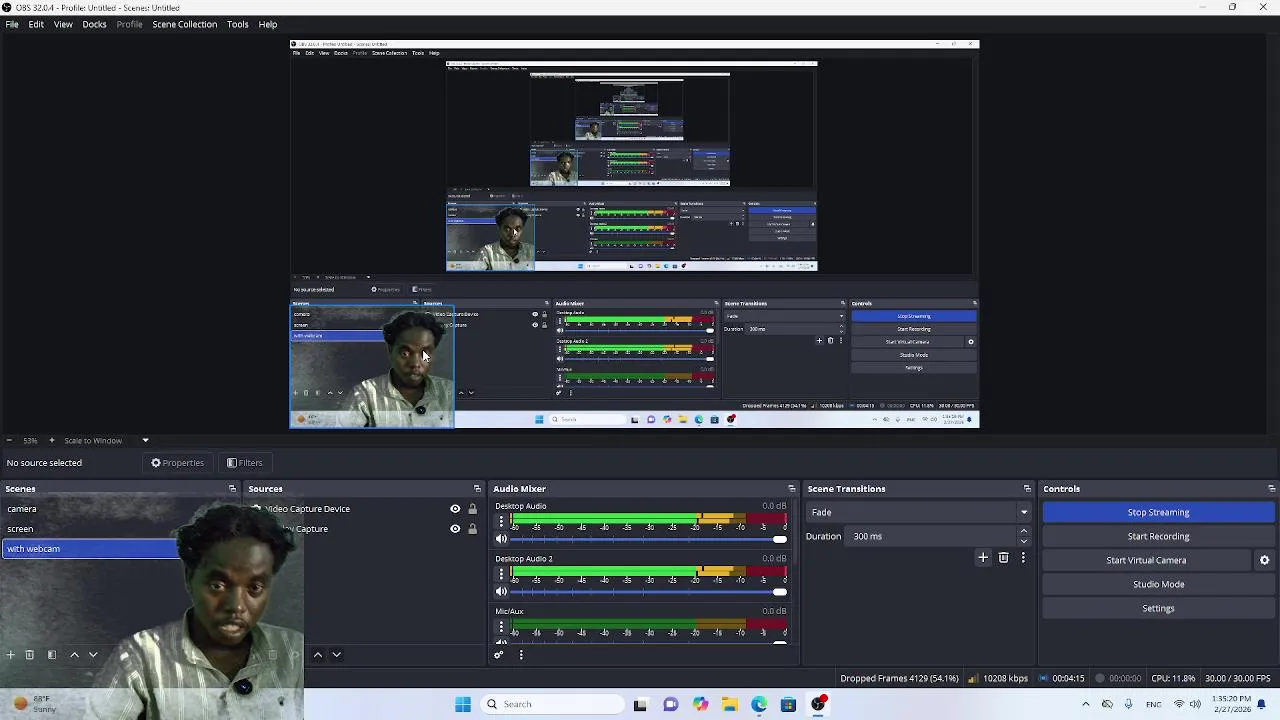Open transition properties dots menu
1280x720 pixels.
point(1022,558)
